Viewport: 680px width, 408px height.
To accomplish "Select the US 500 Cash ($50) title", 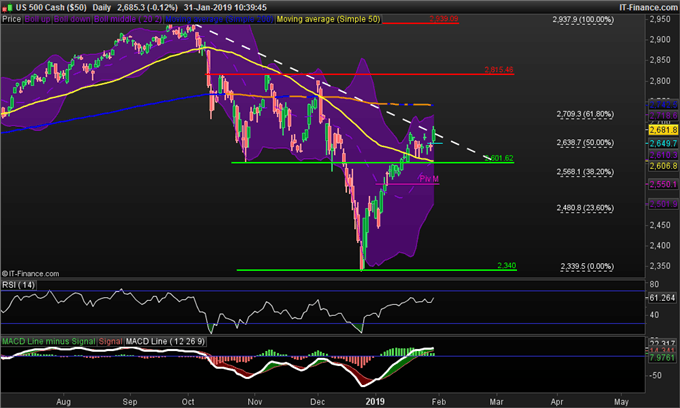I will tap(51, 7).
